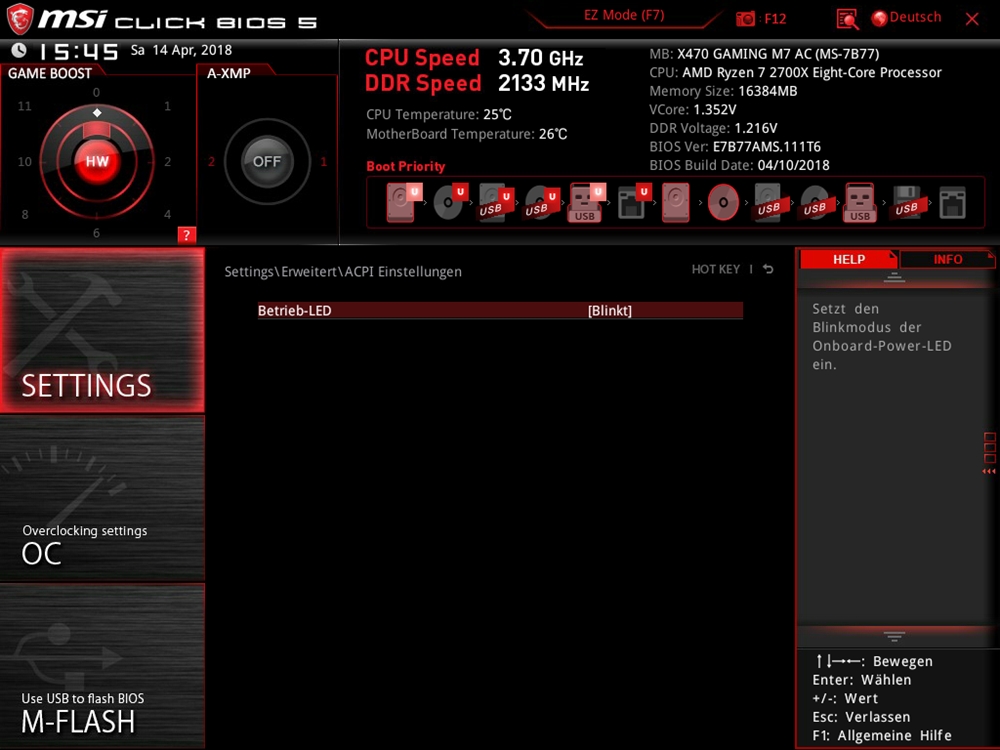Select A-XMP profile 2
Screen dimensions: 1000x750
pyautogui.click(x=211, y=161)
